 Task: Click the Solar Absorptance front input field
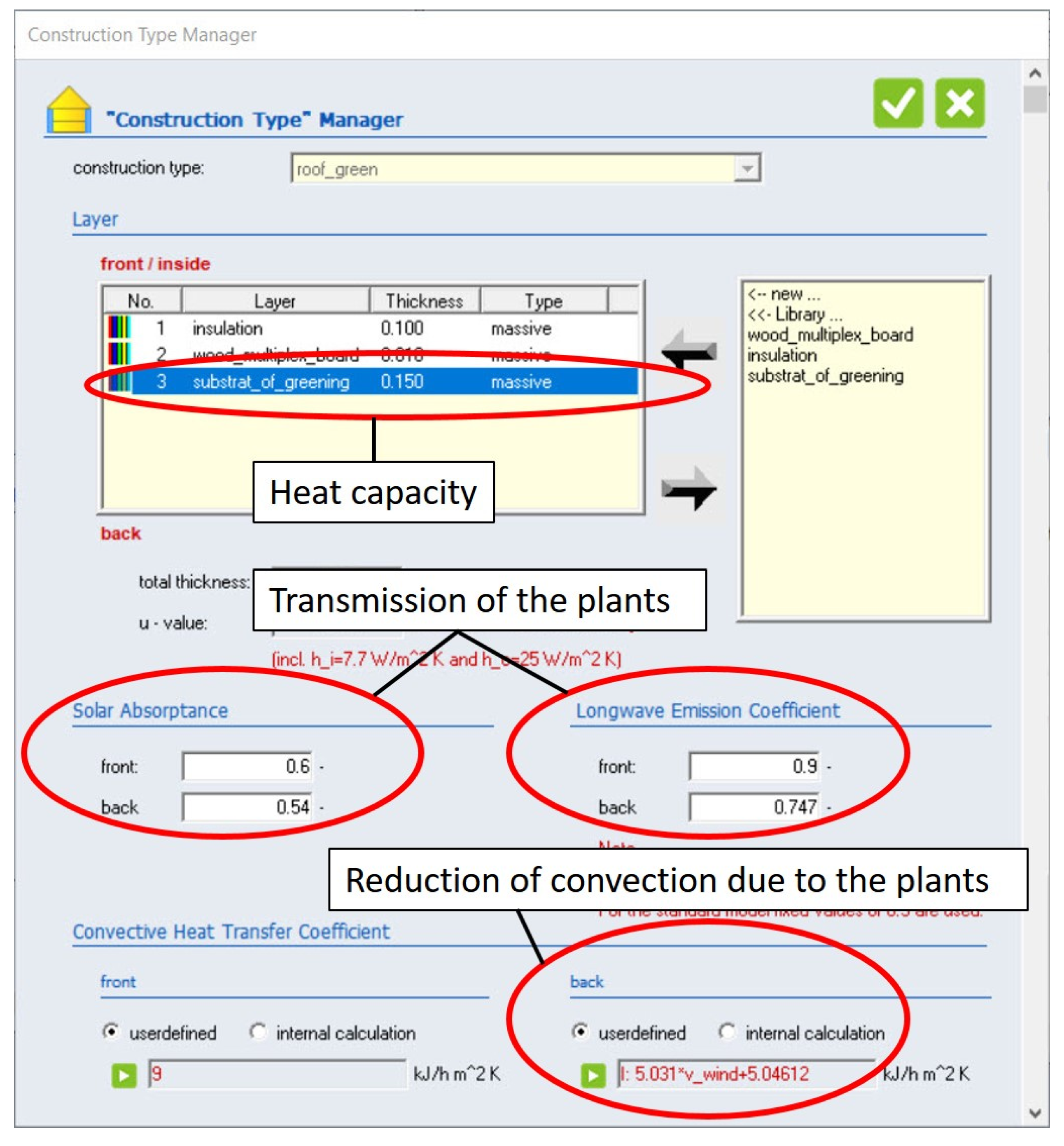coord(247,766)
